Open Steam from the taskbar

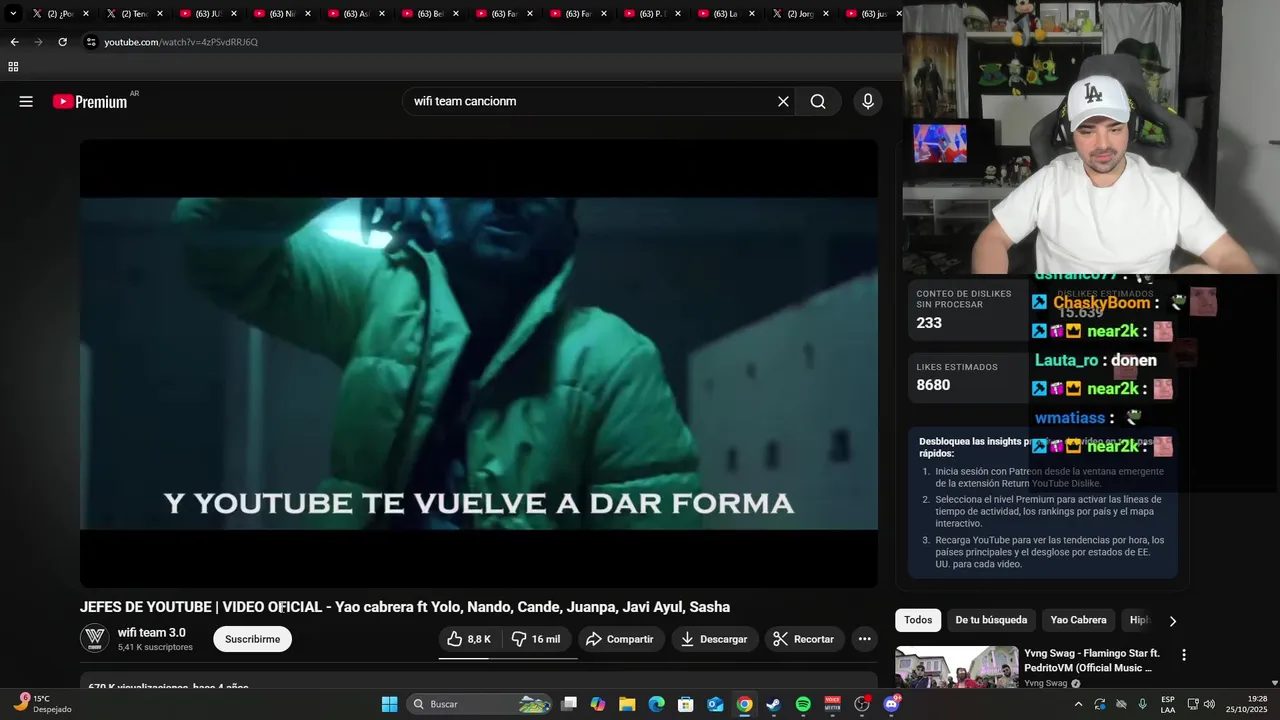[x=773, y=704]
